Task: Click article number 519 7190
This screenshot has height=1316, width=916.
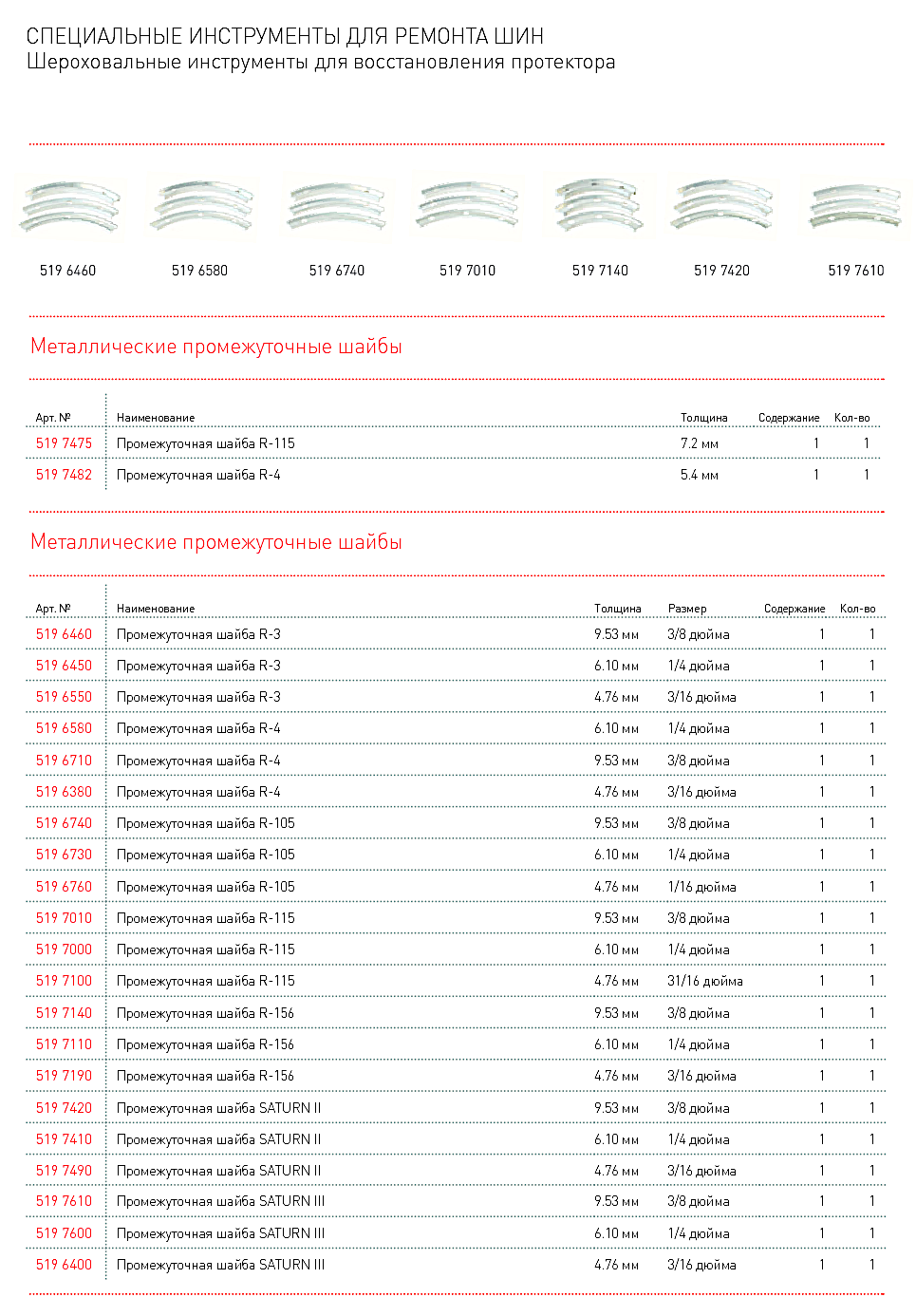Action: coord(64,1076)
